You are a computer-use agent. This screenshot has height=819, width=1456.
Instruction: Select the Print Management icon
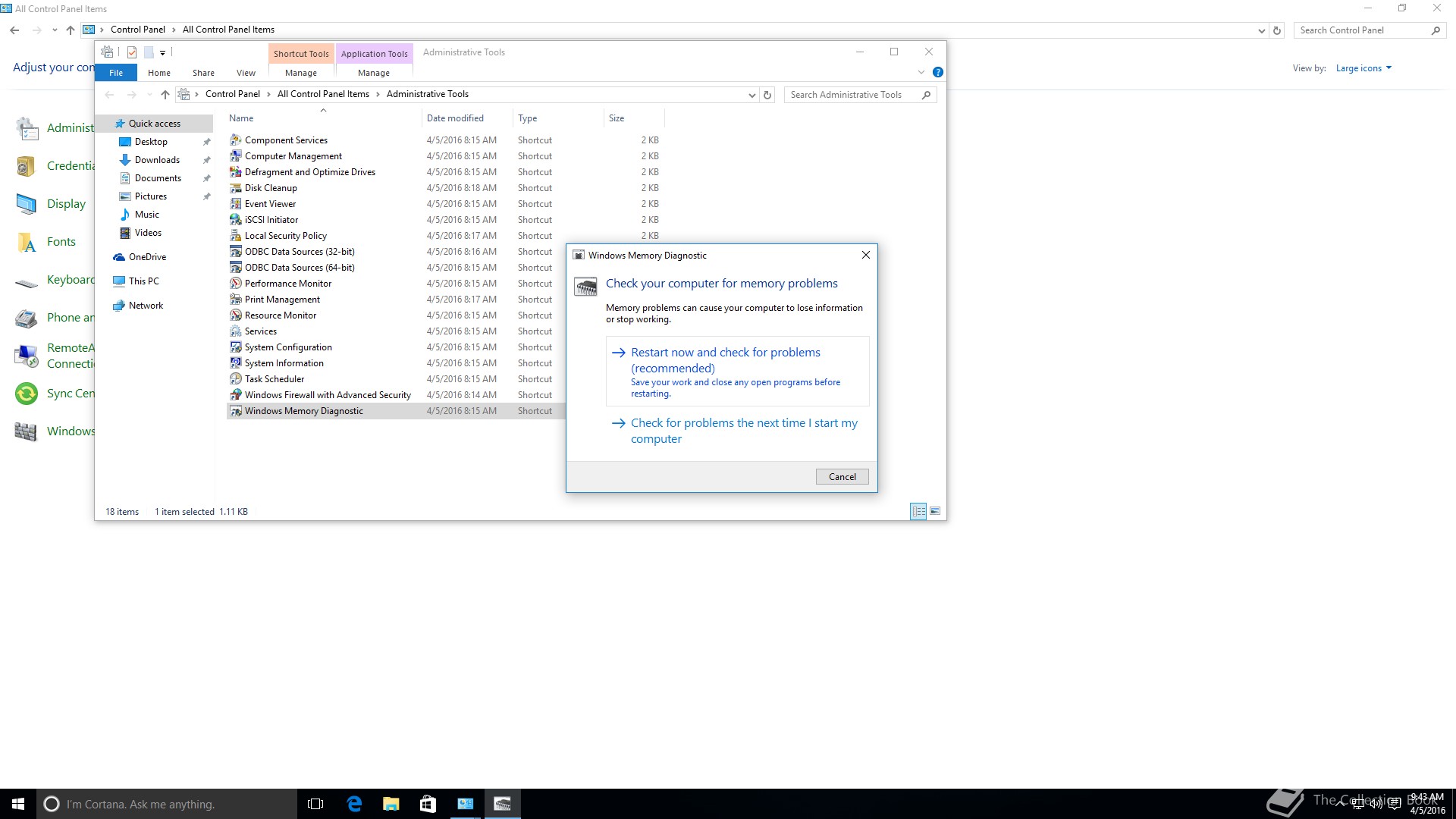(236, 299)
